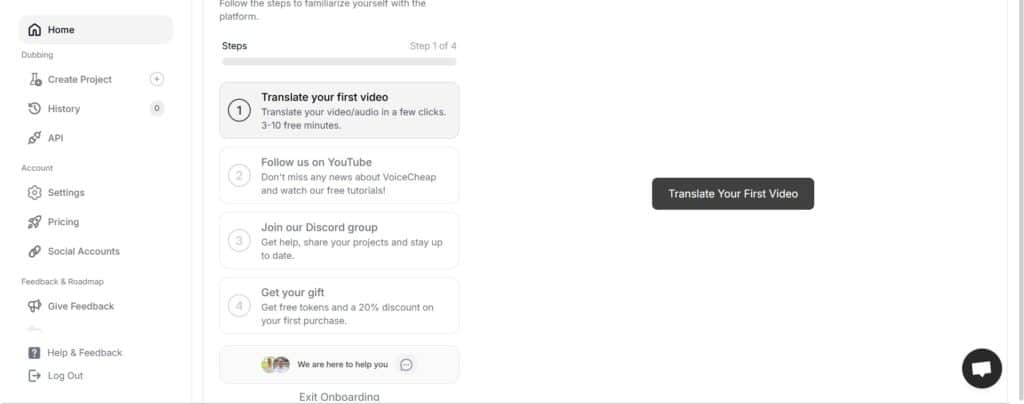The height and width of the screenshot is (404, 1024).
Task: Select step 4 Get your gift
Action: pyautogui.click(x=339, y=305)
